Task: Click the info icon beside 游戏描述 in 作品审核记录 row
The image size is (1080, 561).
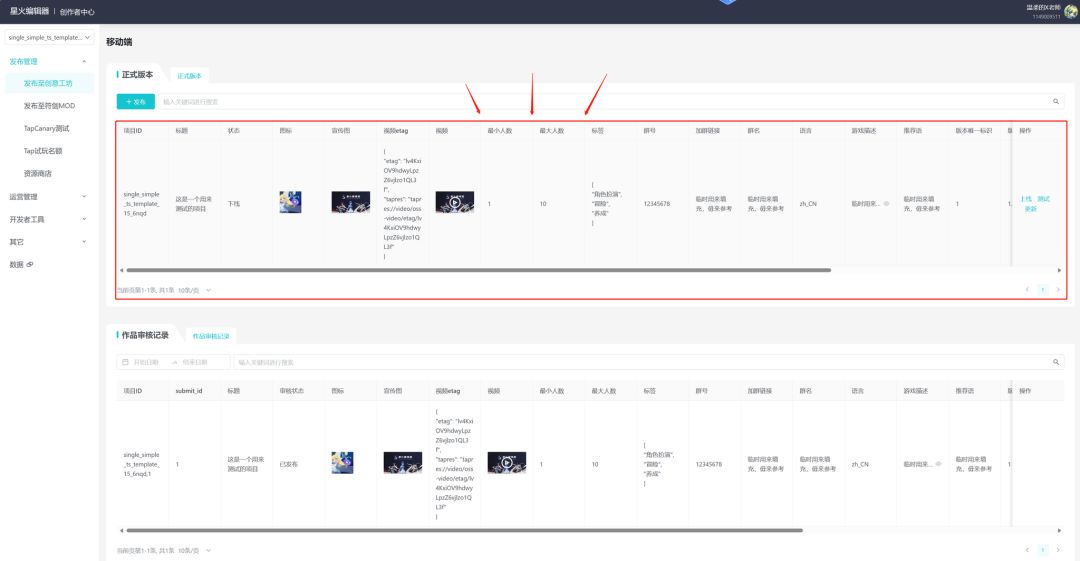Action: [939, 465]
